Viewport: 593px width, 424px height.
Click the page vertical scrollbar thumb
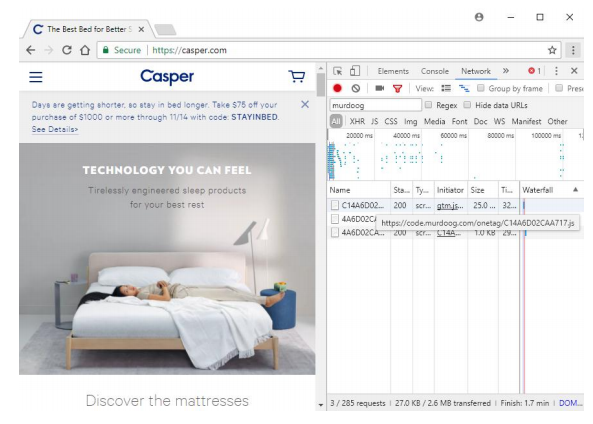click(x=321, y=85)
